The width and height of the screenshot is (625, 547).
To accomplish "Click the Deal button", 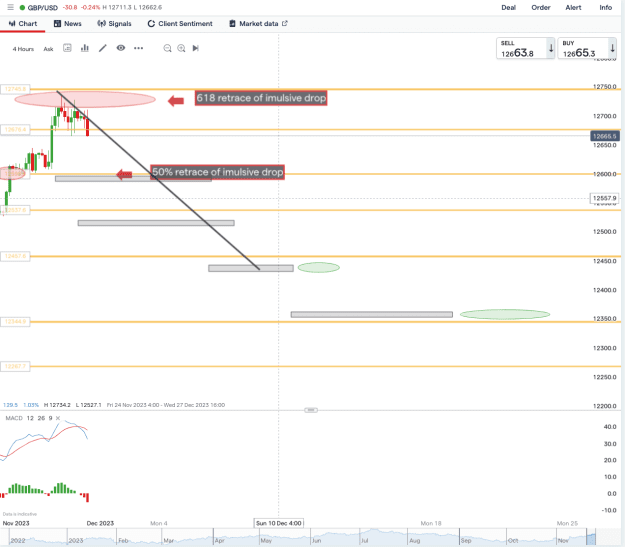I will [x=509, y=8].
